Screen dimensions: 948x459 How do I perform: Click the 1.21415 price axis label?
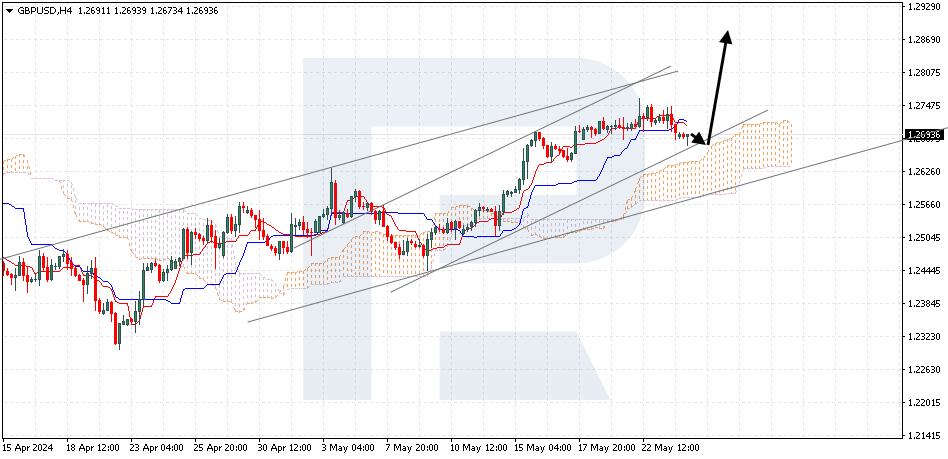point(926,435)
